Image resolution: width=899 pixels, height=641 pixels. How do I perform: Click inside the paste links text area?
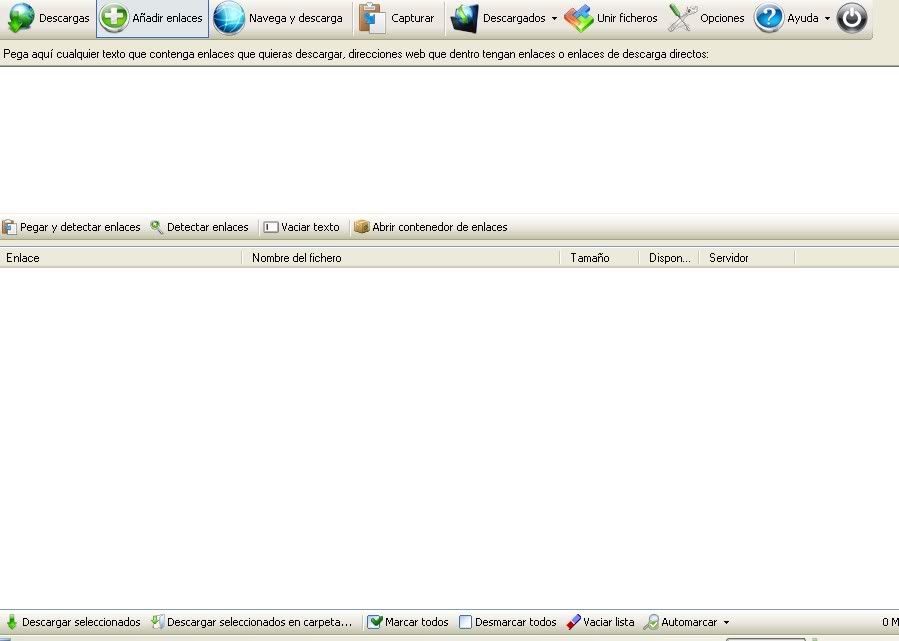449,138
